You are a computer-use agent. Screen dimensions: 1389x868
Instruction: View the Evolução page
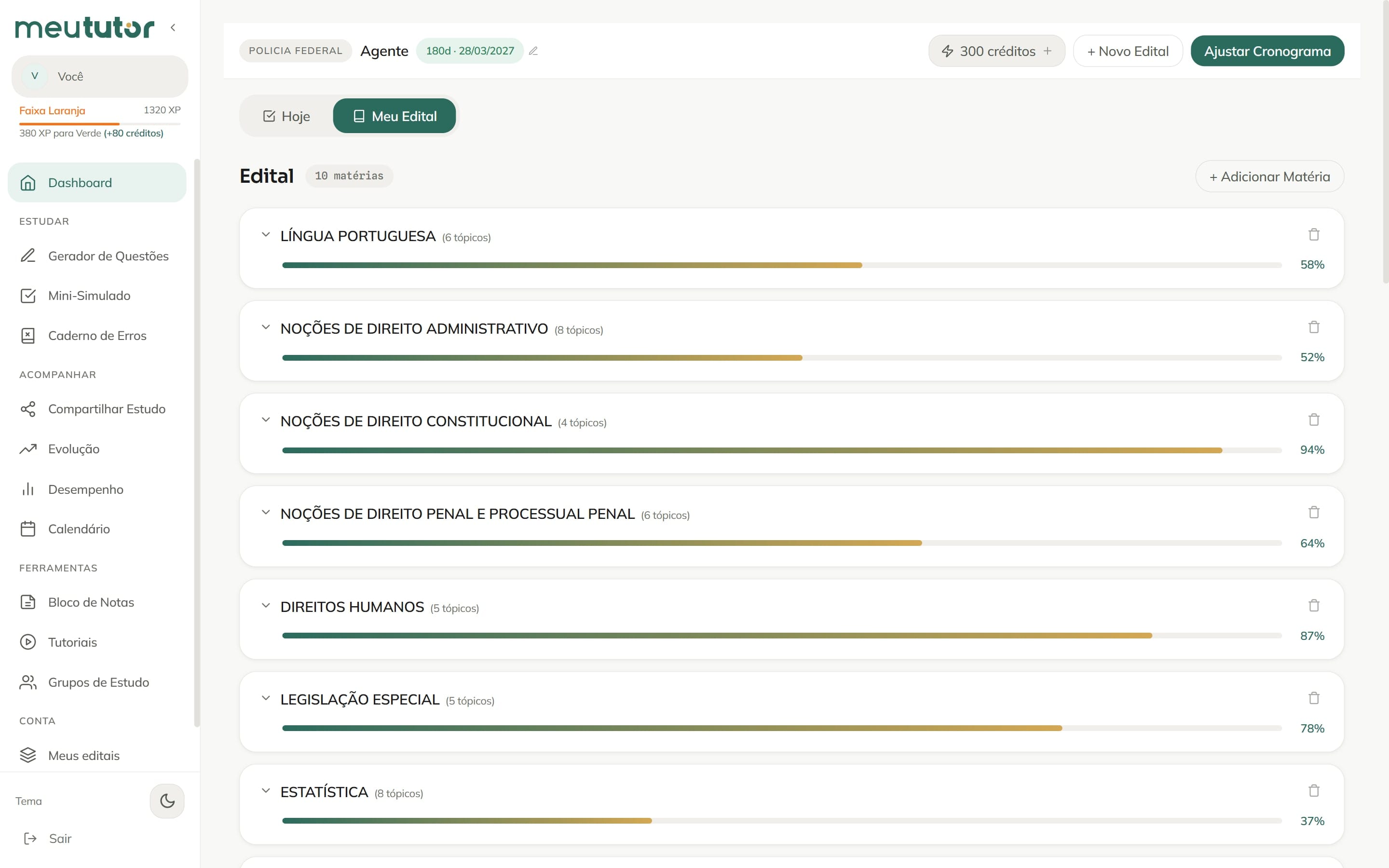97,449
